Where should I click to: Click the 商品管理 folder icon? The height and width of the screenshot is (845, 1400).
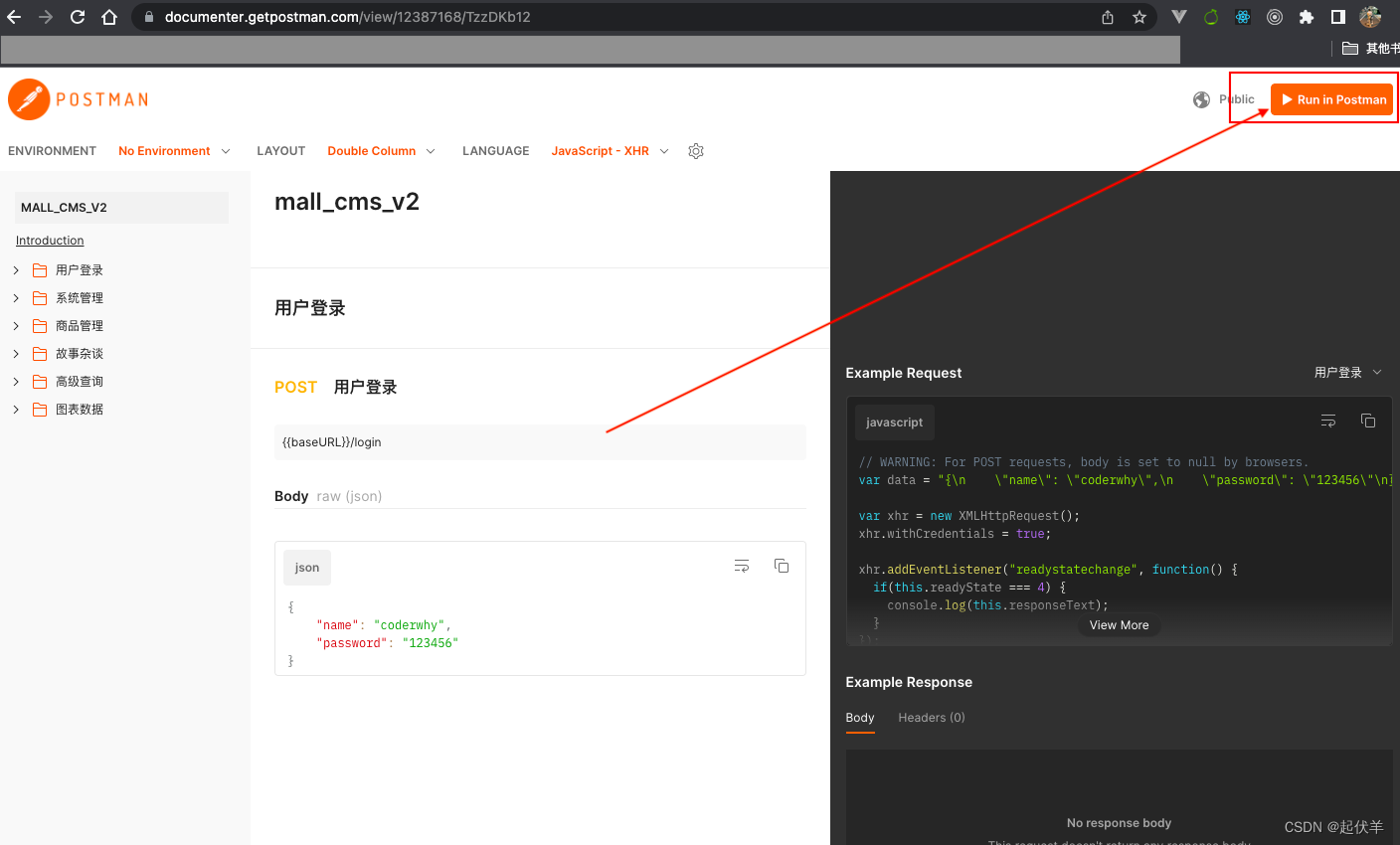coord(40,326)
